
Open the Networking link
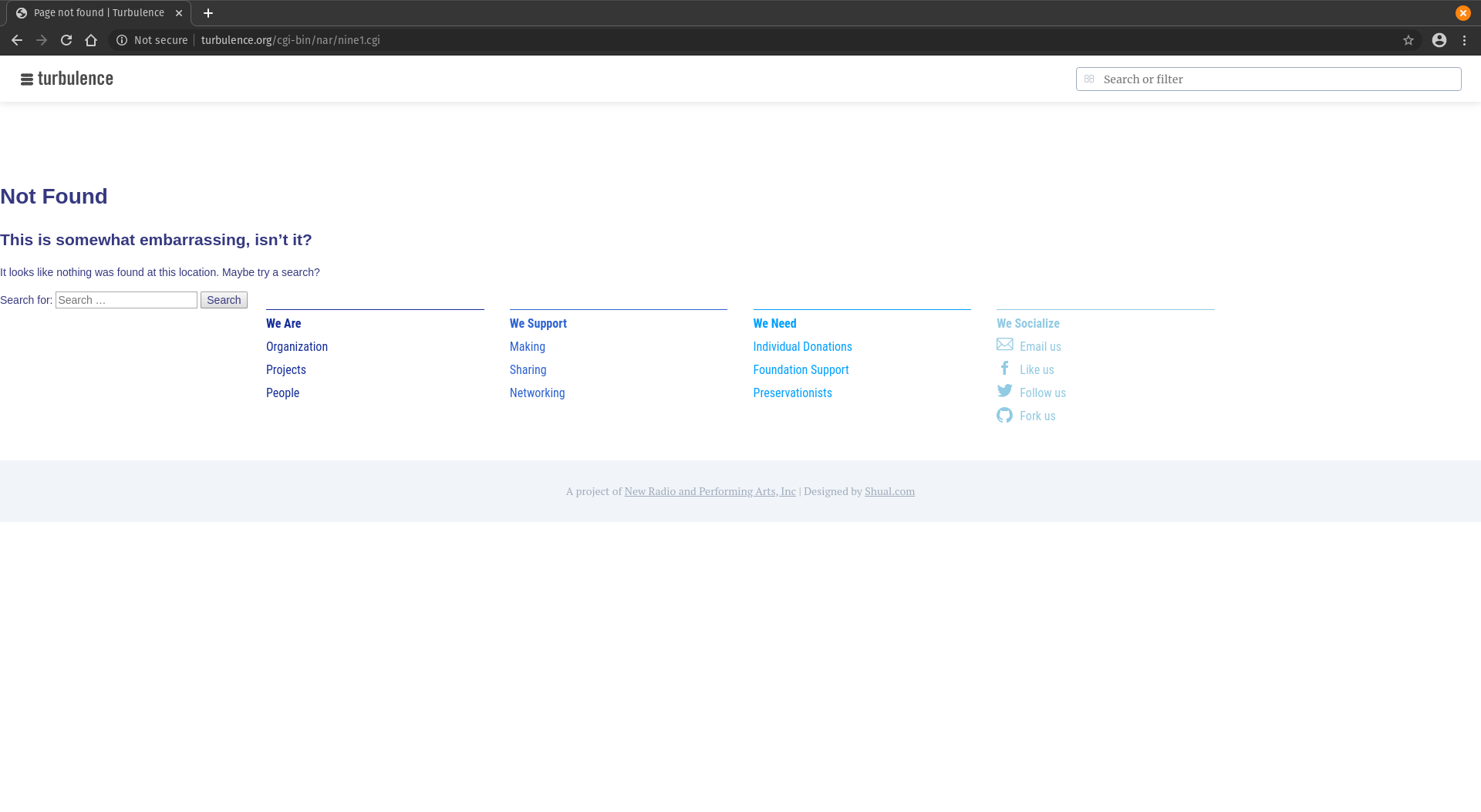[x=538, y=393]
